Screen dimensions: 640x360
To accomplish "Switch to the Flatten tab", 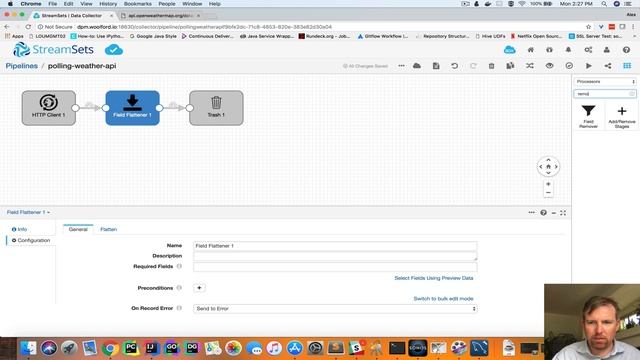I will pos(109,229).
